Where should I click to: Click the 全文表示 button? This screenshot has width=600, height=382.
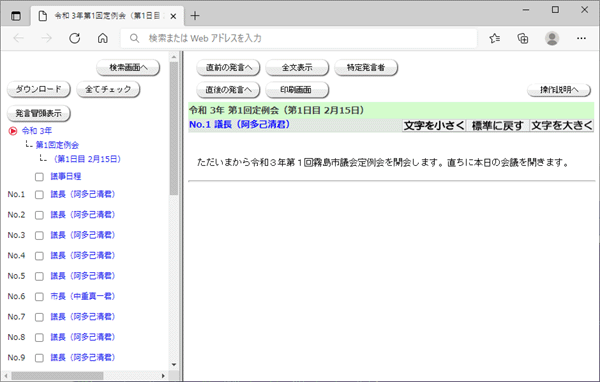point(297,68)
